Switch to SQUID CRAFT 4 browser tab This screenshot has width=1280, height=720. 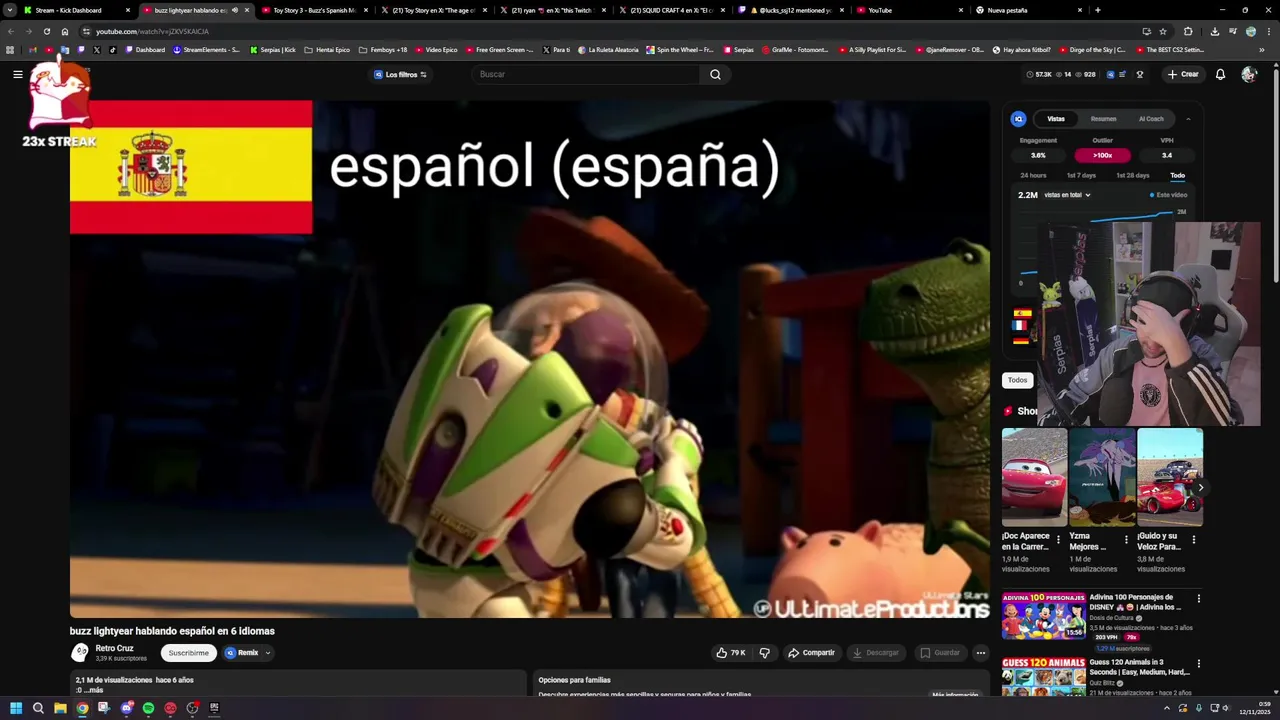671,10
